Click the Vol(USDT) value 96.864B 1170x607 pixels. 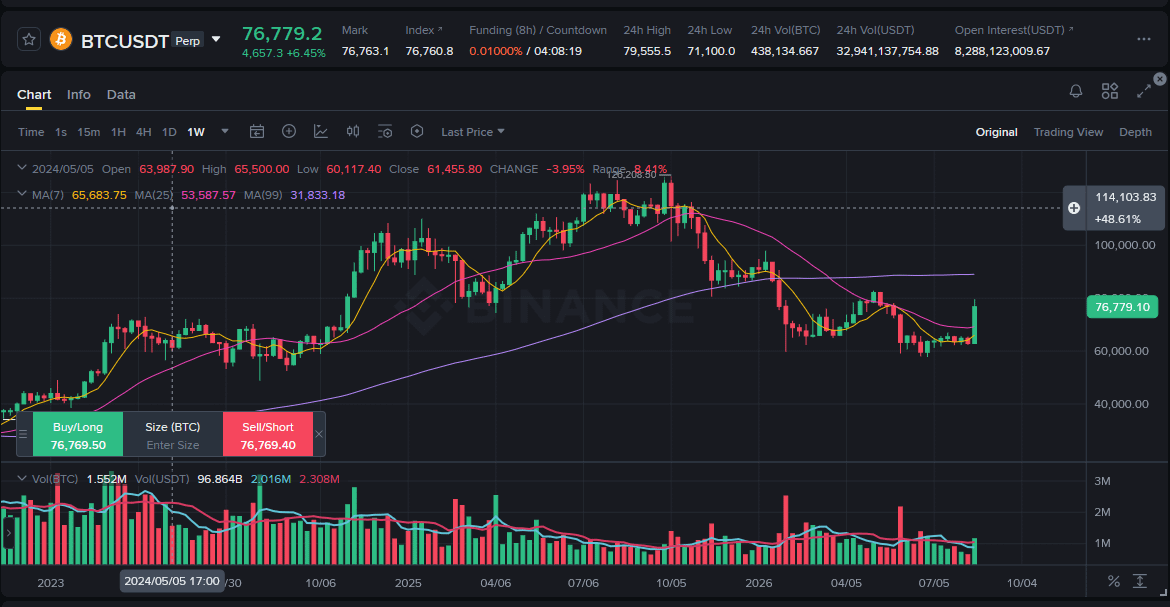(x=219, y=479)
